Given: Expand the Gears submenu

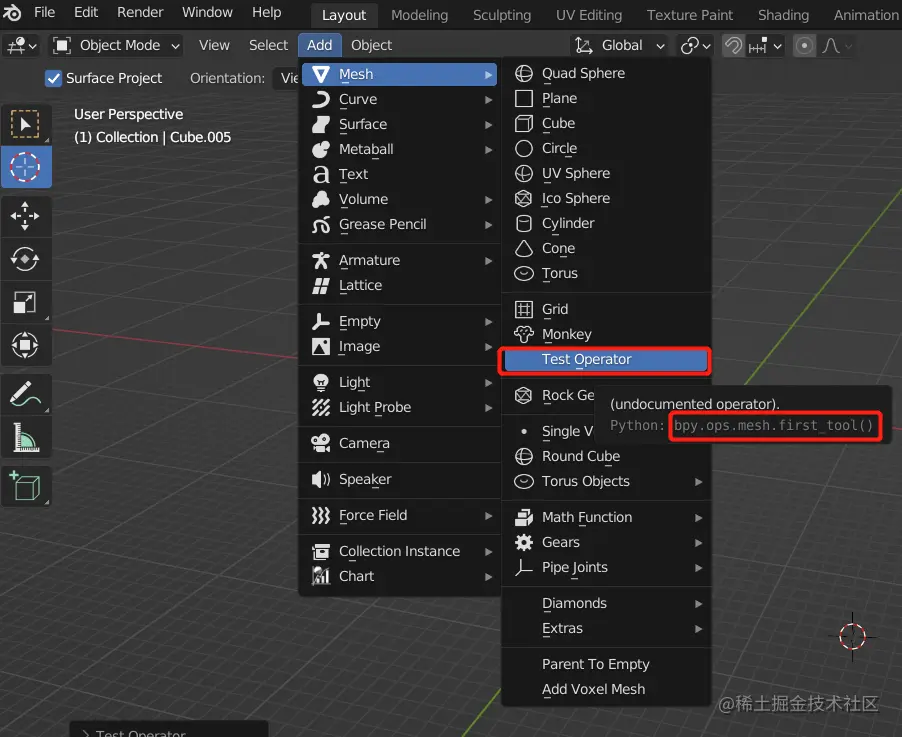Looking at the screenshot, I should click(x=606, y=542).
